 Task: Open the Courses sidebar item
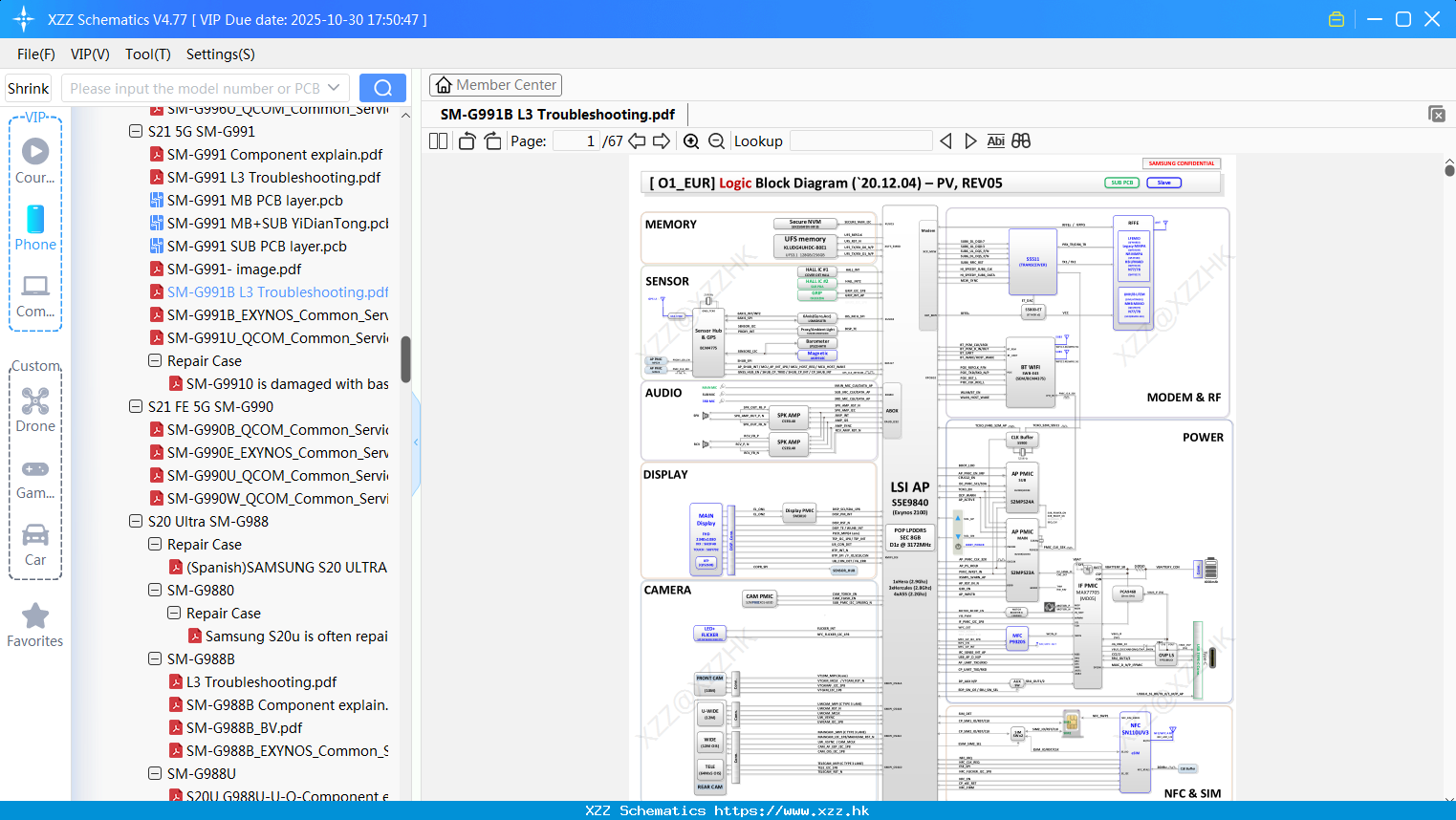click(35, 162)
